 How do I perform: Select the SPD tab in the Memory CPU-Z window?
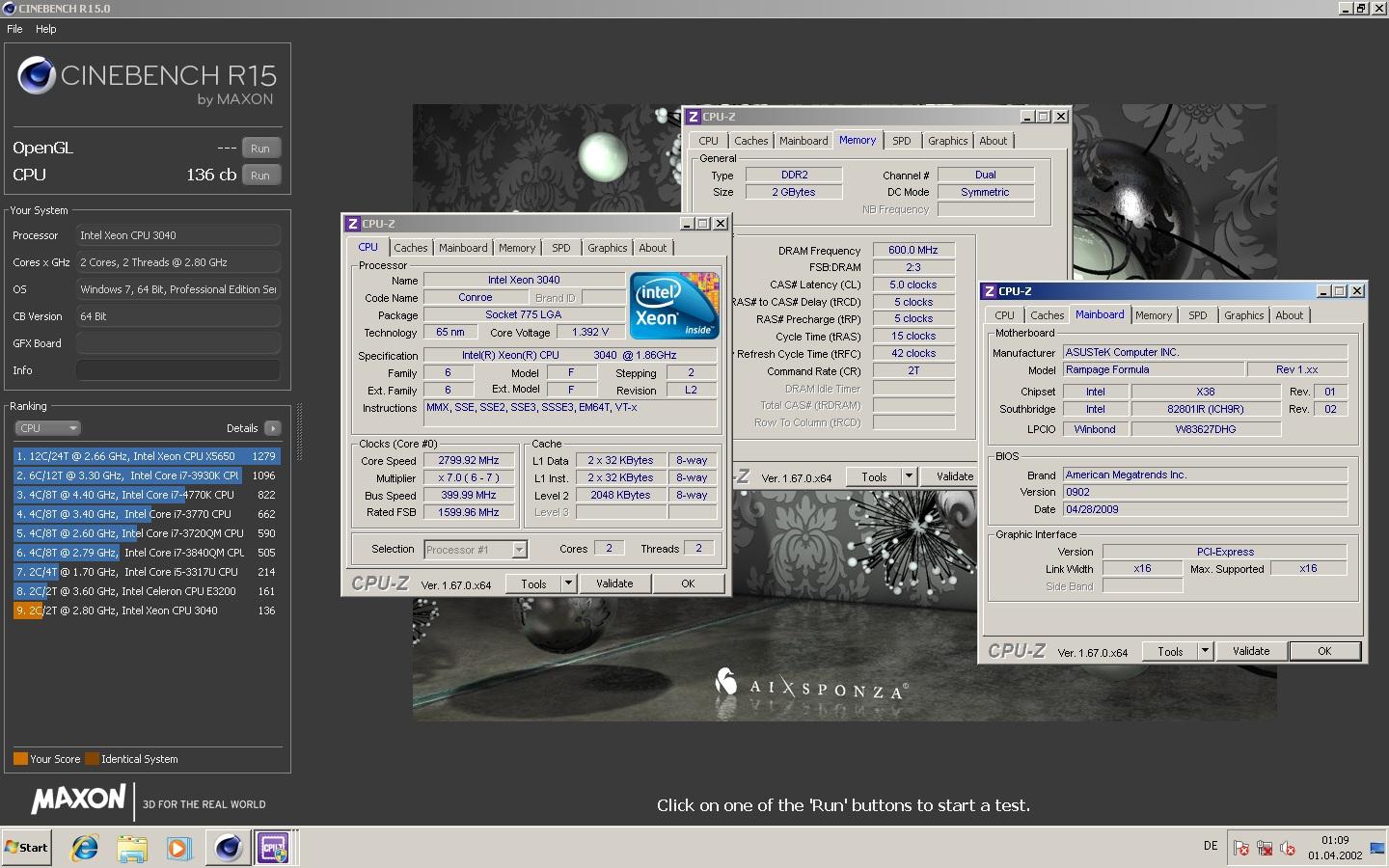(902, 141)
